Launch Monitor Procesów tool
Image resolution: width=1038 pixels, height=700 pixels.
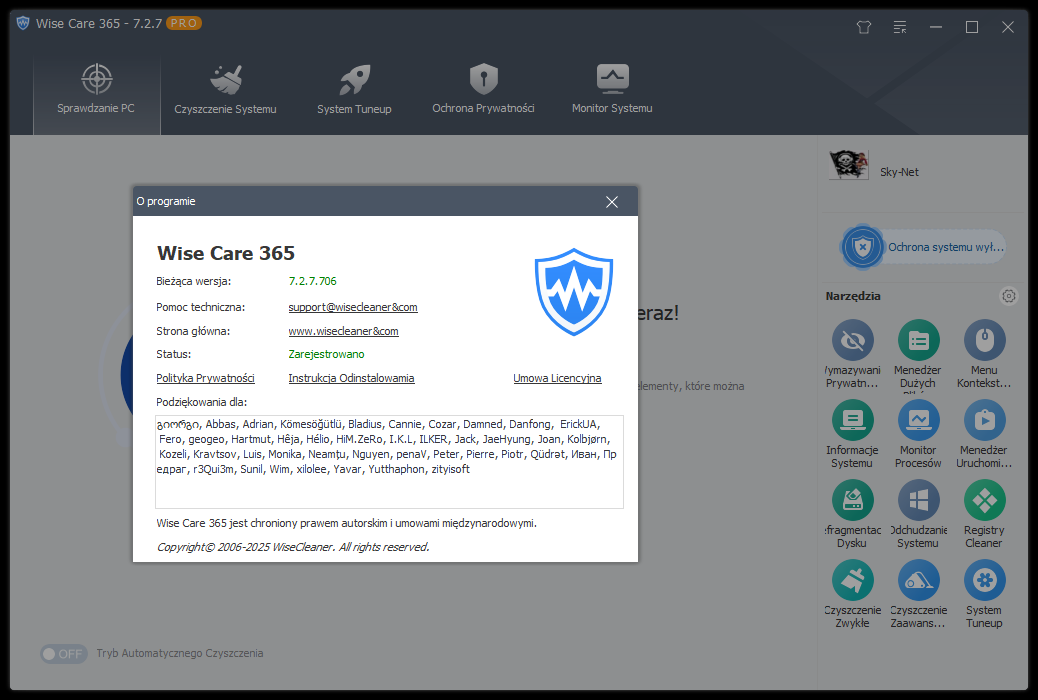(x=918, y=434)
